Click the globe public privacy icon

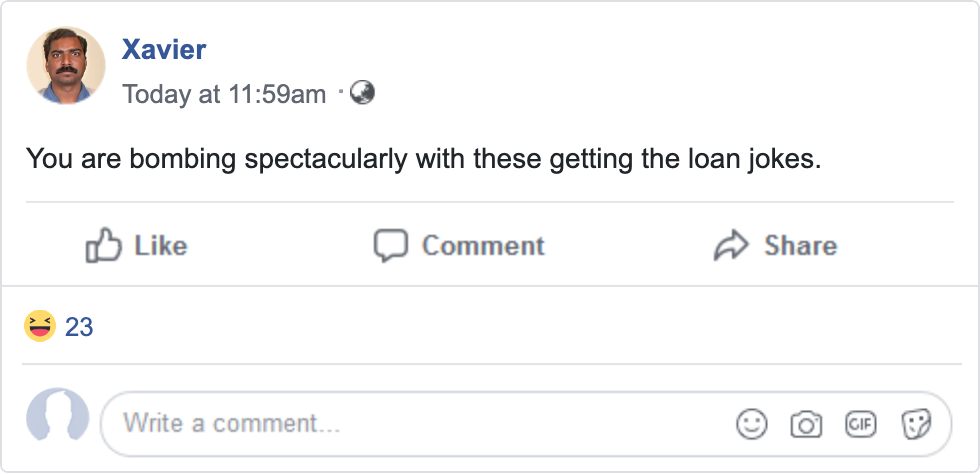[x=363, y=93]
